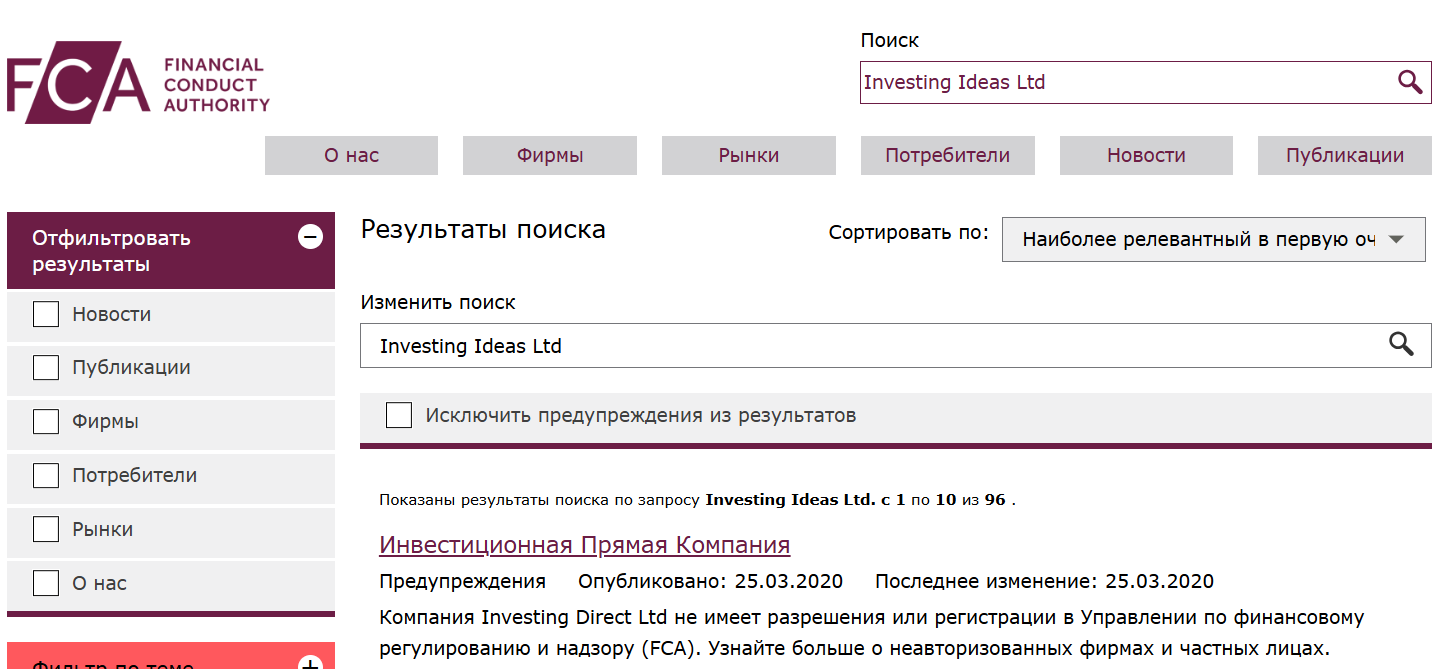This screenshot has width=1440, height=669.
Task: Enable 'Исключить предупреждения из результатов'
Action: click(x=399, y=414)
